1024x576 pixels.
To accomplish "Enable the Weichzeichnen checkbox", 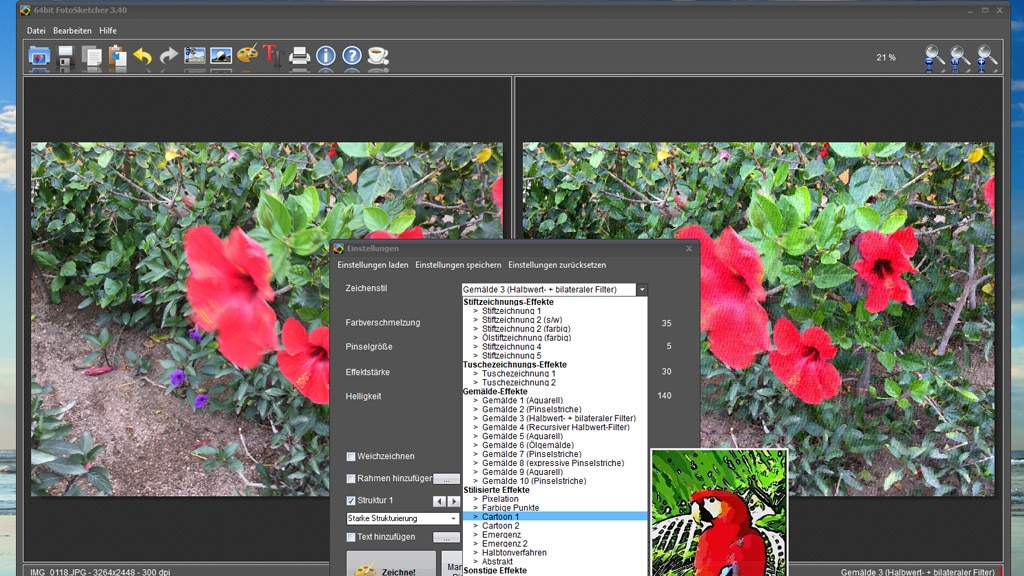I will (350, 455).
